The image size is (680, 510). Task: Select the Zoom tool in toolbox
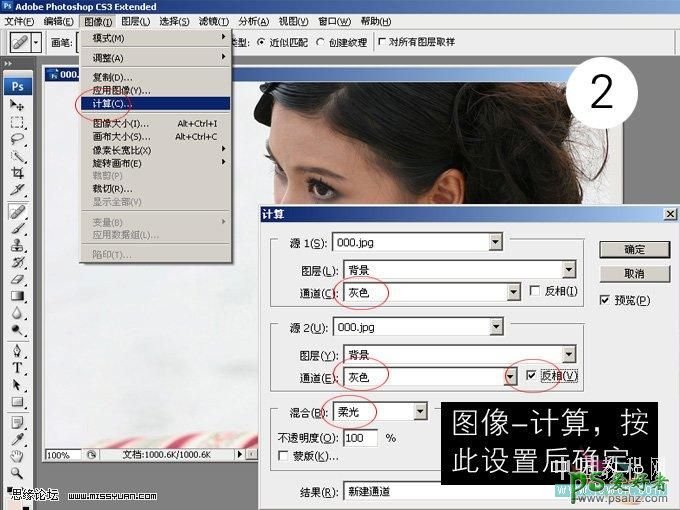[17, 472]
